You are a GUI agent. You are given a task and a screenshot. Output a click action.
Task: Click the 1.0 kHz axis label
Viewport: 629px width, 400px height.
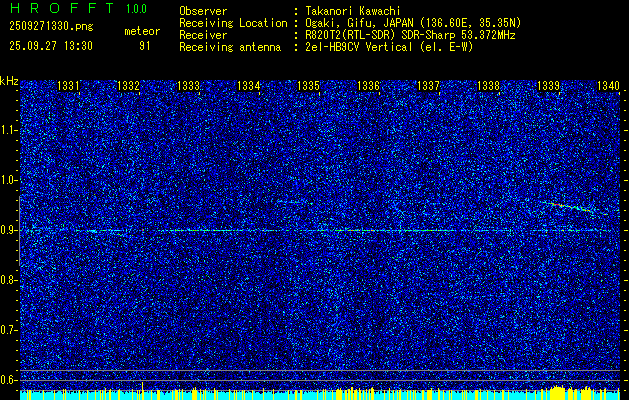coord(8,180)
